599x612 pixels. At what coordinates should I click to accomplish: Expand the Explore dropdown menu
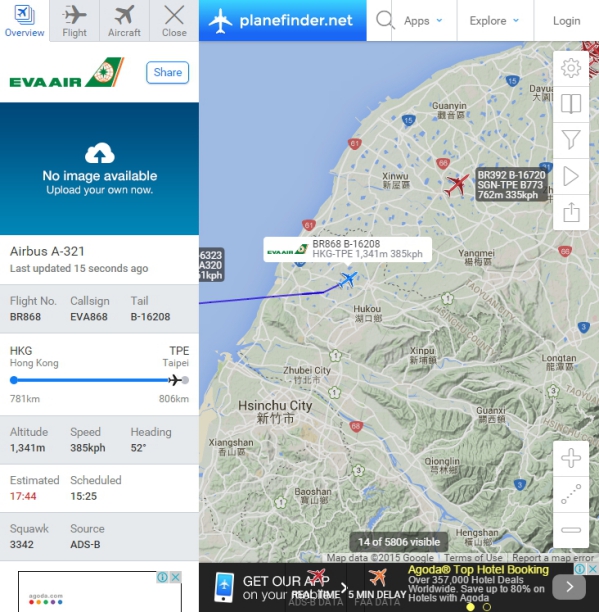(494, 21)
